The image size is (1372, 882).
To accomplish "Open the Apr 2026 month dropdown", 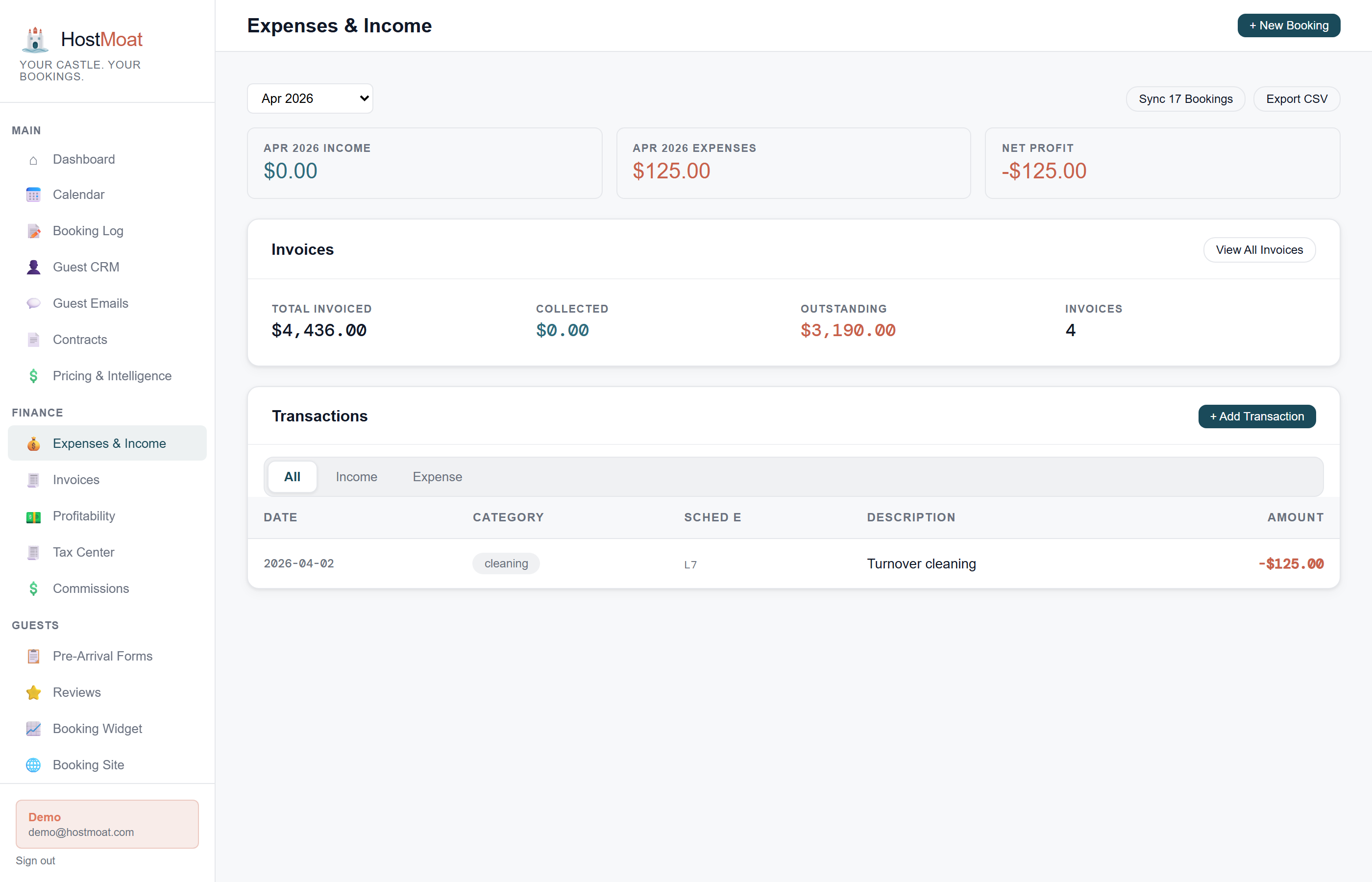I will (310, 98).
